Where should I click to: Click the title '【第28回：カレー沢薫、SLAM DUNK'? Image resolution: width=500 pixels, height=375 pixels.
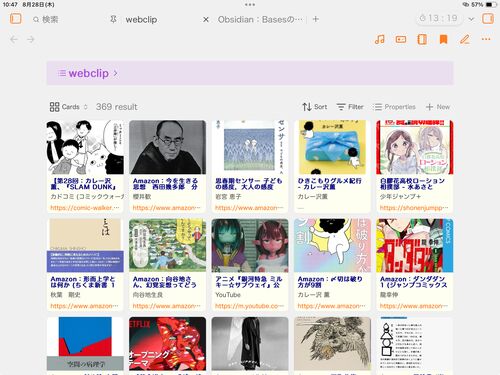[83, 184]
